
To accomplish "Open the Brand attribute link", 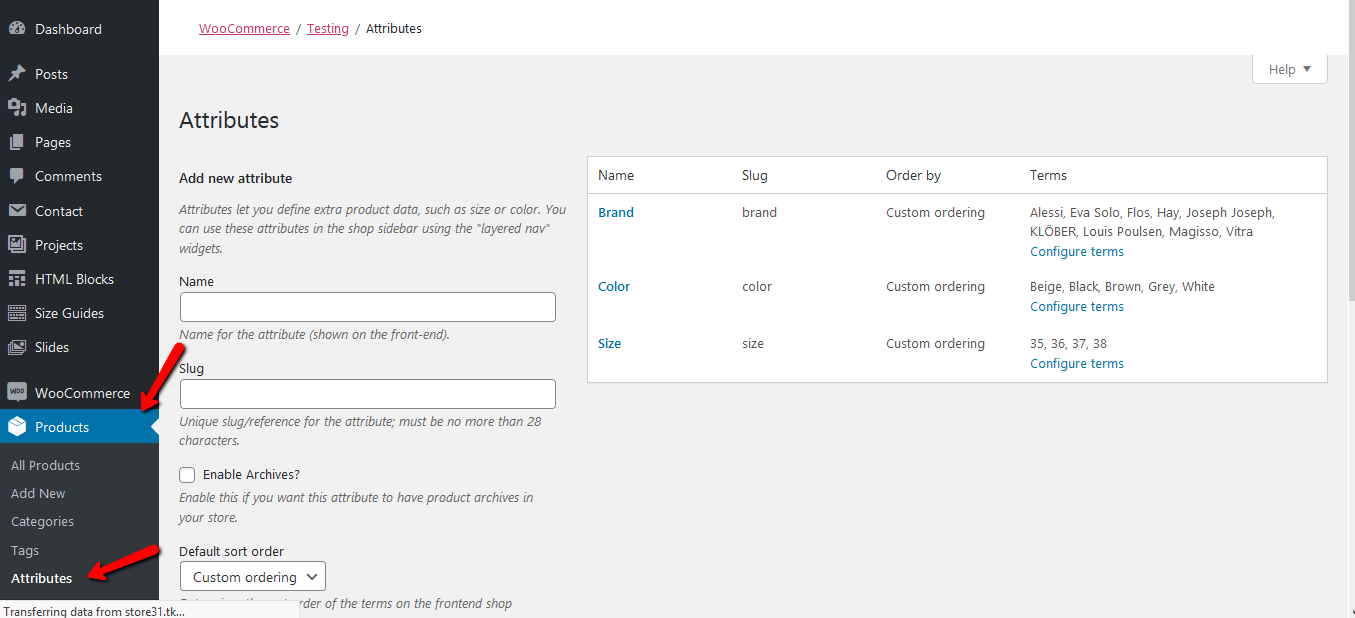I will (x=616, y=212).
